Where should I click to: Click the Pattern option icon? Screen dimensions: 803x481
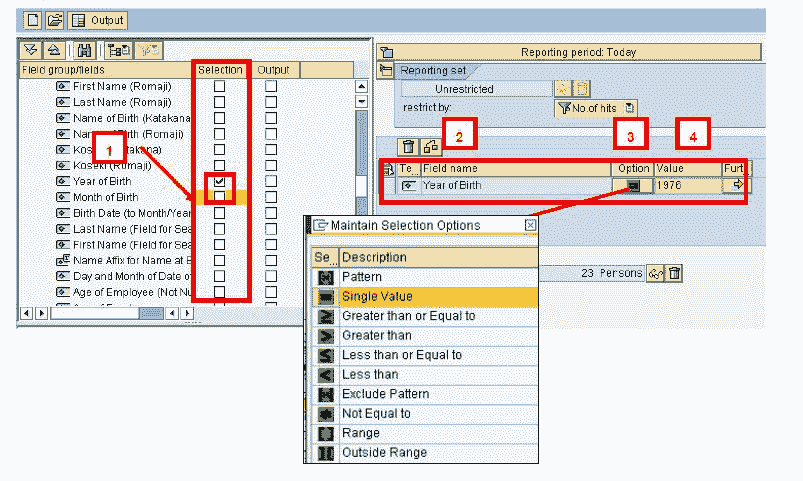pos(326,277)
